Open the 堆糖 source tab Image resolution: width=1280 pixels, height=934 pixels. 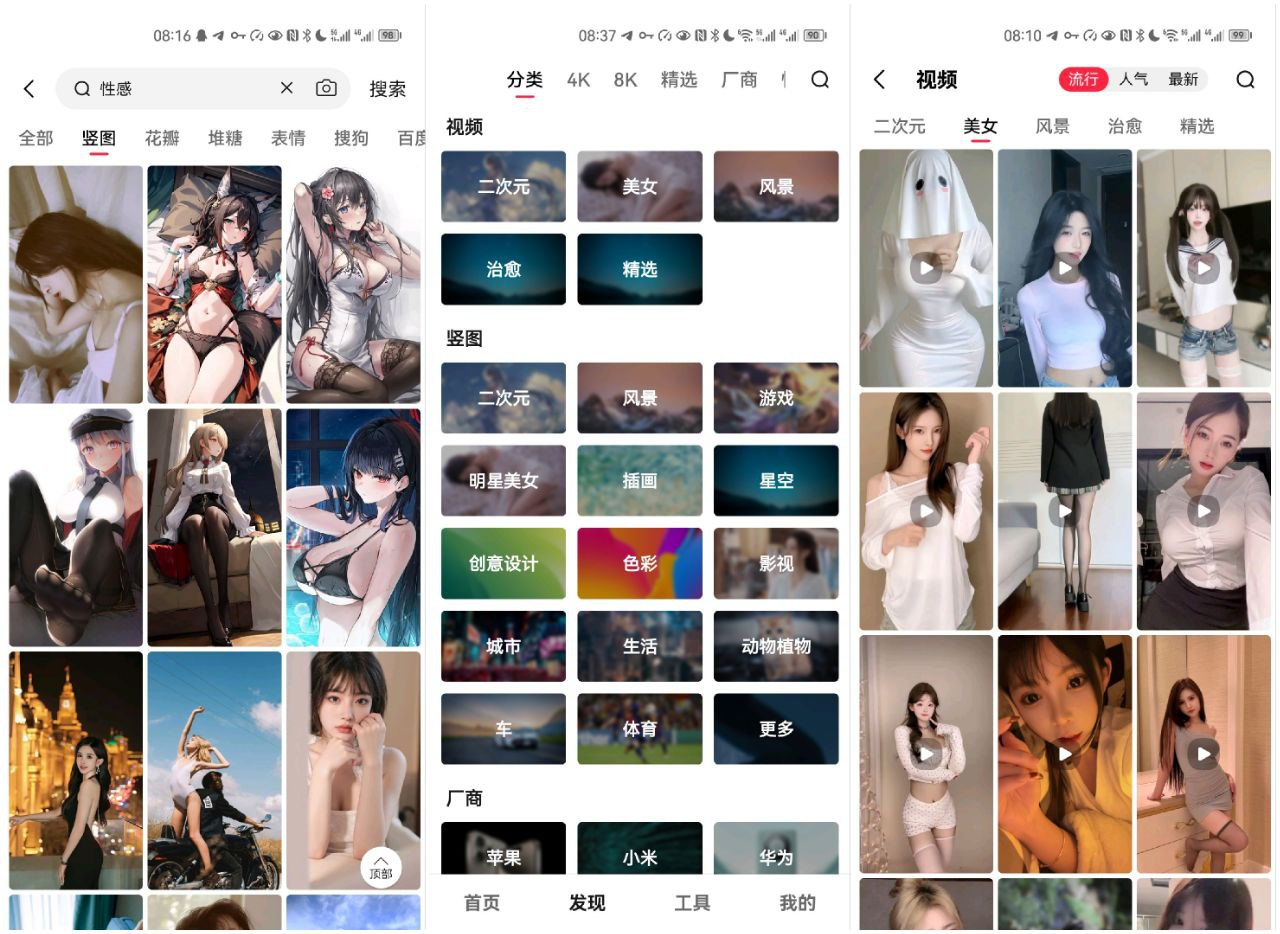tap(225, 138)
